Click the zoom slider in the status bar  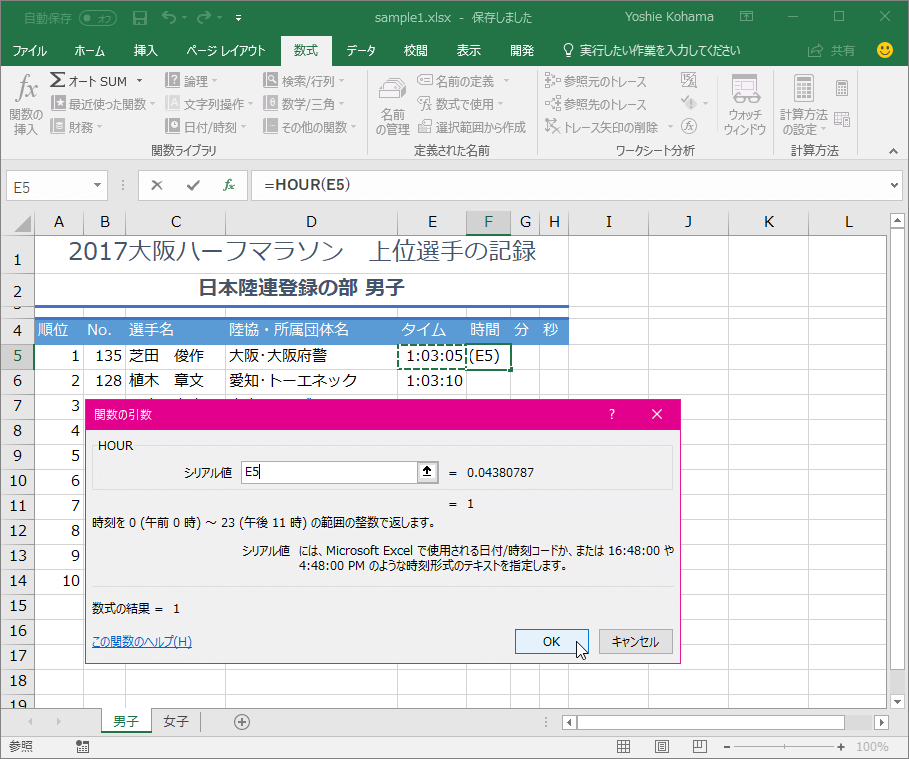(784, 747)
